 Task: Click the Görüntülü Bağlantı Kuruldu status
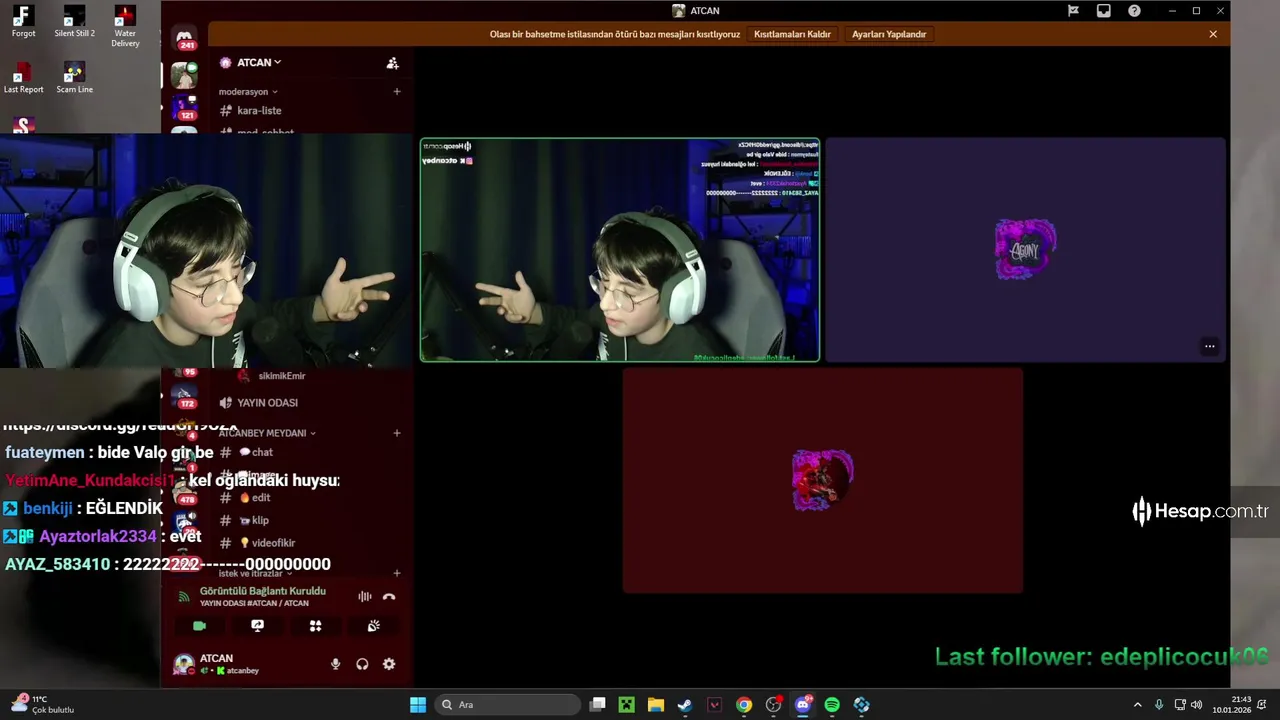point(262,591)
